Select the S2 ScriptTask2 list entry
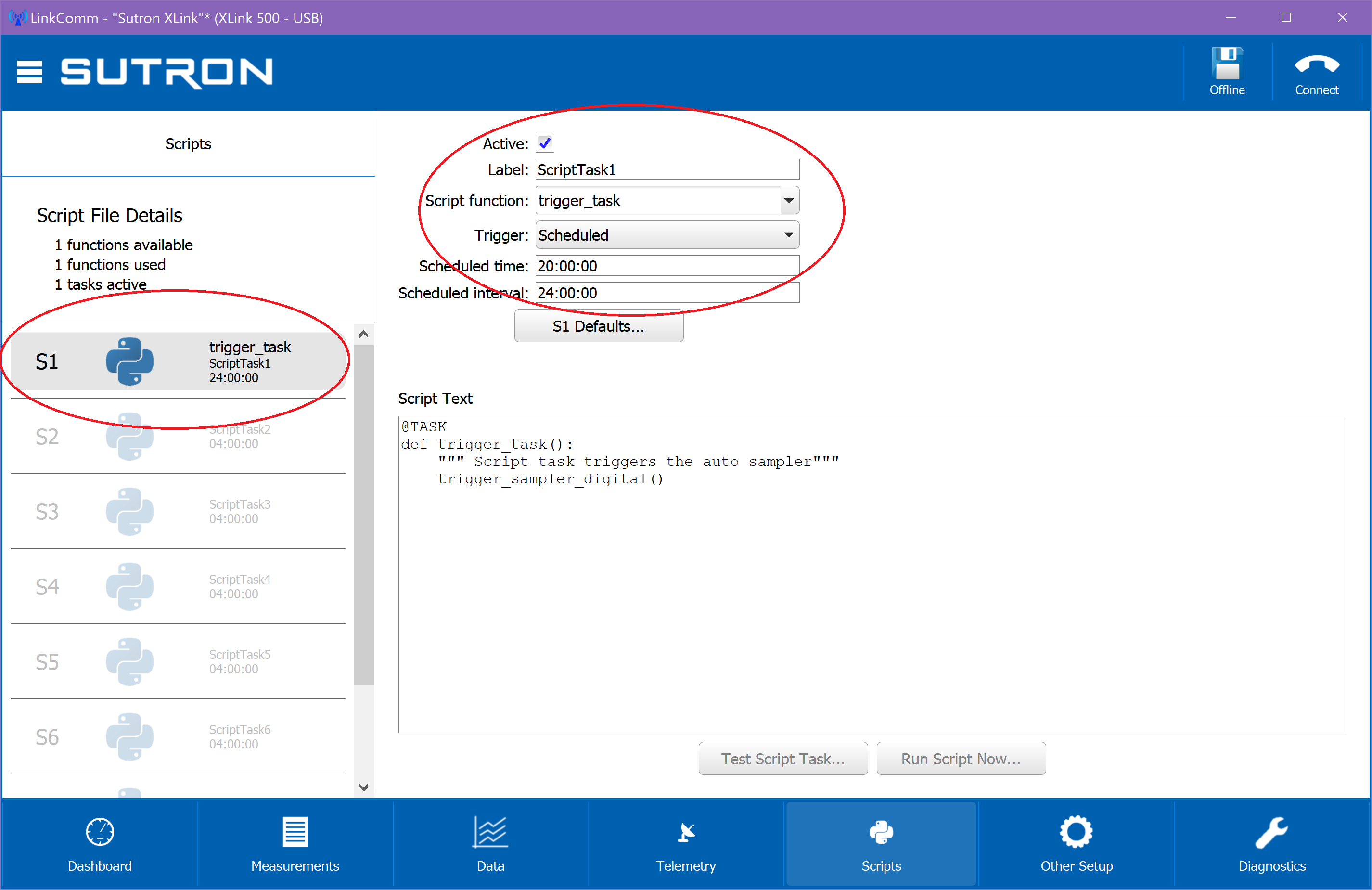This screenshot has height=890, width=1372. coord(178,437)
